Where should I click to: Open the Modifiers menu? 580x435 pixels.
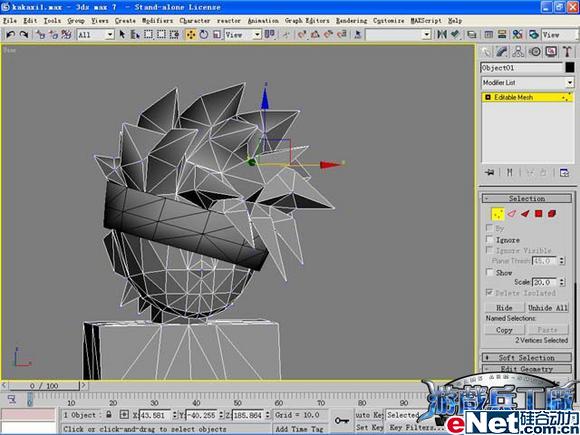[x=157, y=21]
